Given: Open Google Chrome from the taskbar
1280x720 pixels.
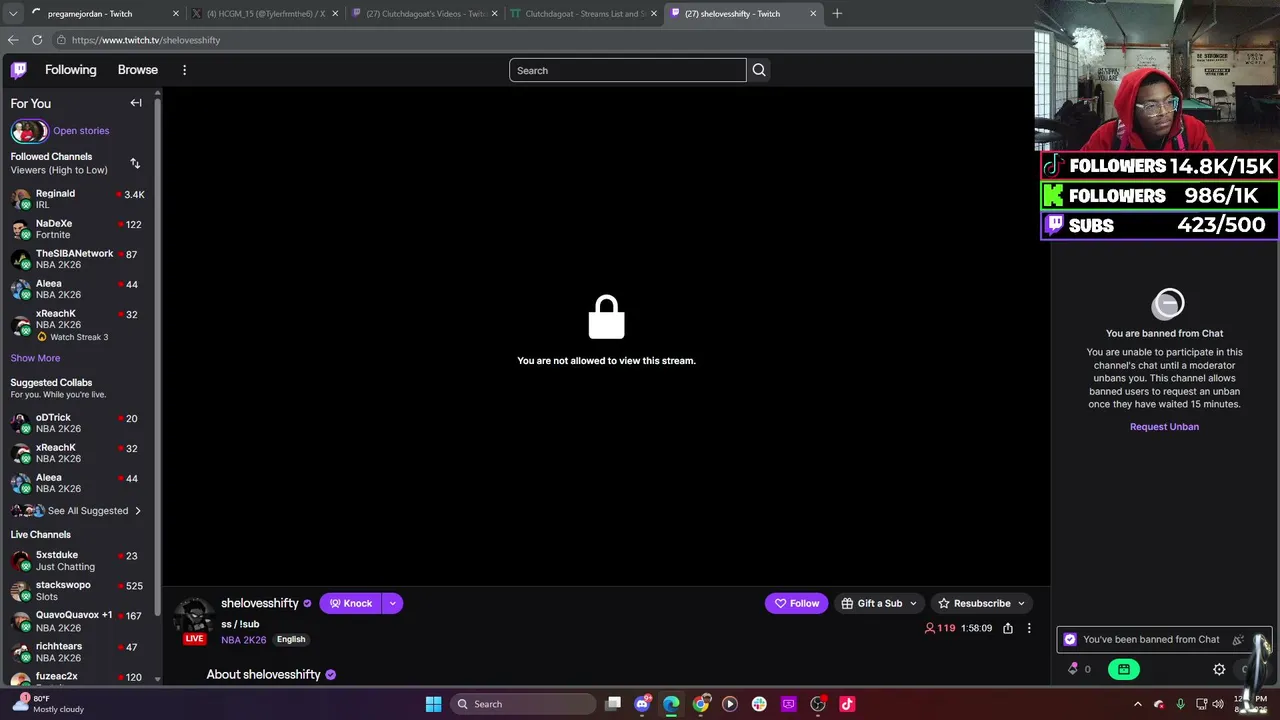Looking at the screenshot, I should pos(701,704).
